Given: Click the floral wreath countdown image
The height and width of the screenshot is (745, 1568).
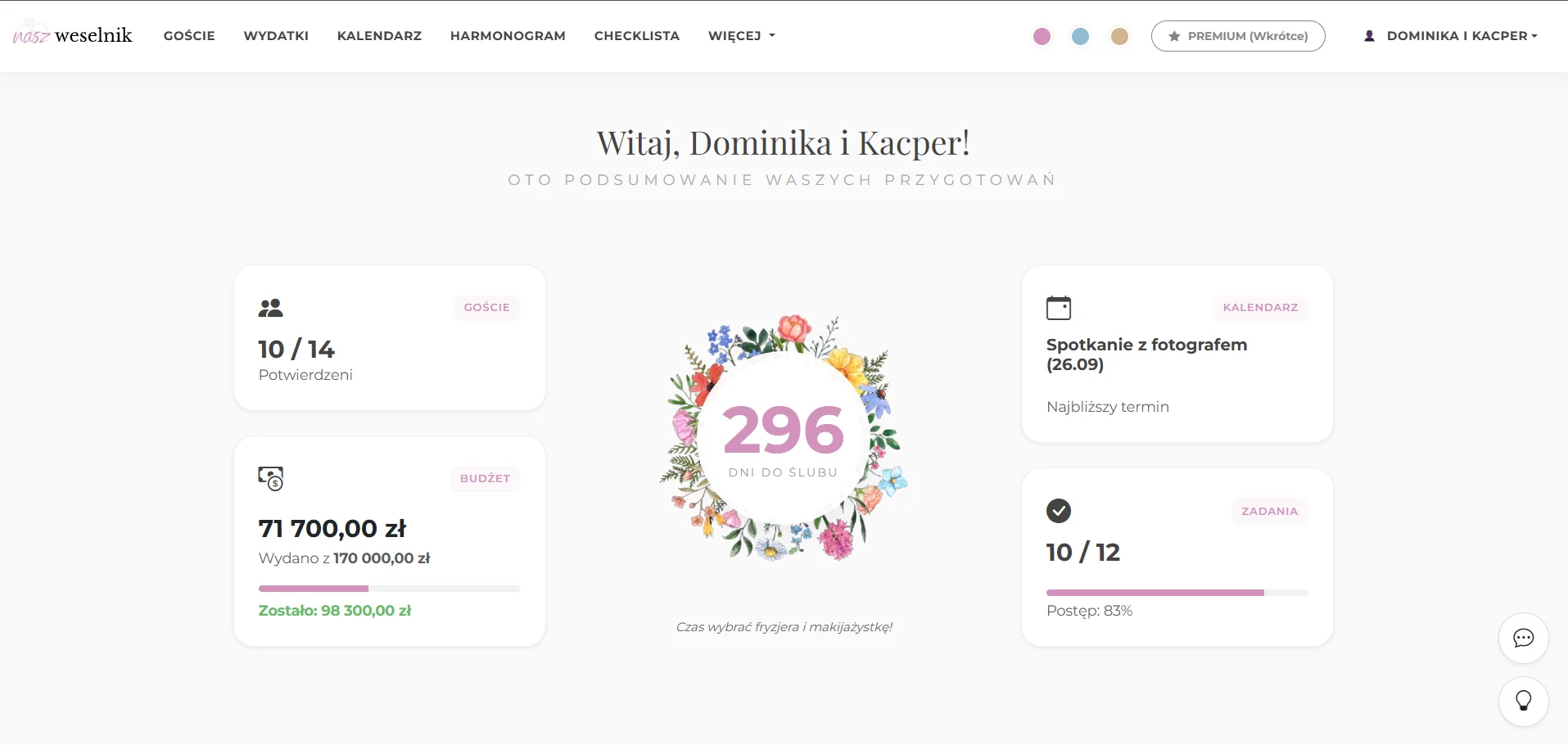Looking at the screenshot, I should tap(784, 438).
